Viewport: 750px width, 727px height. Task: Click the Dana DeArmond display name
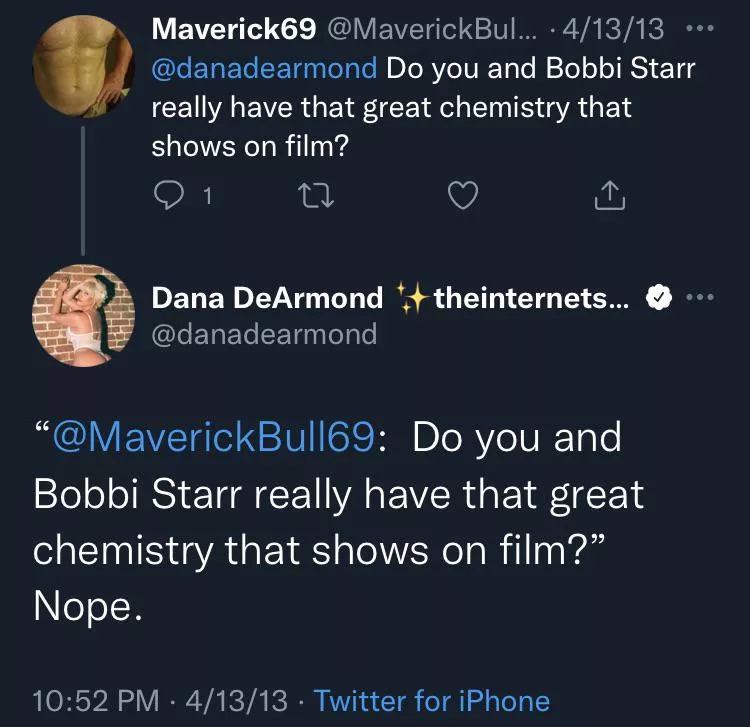click(267, 298)
